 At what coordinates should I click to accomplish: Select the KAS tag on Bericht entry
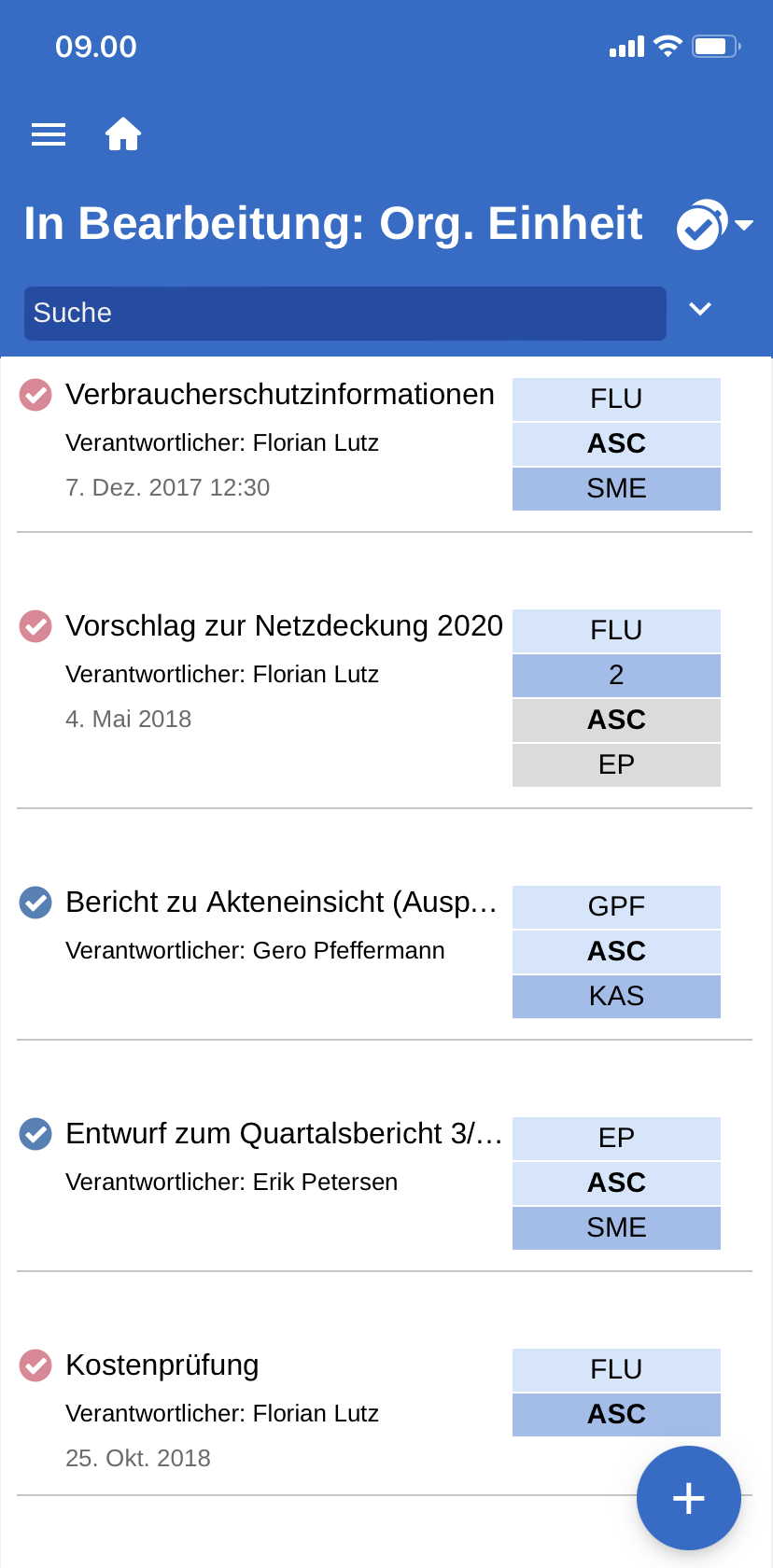(x=616, y=996)
